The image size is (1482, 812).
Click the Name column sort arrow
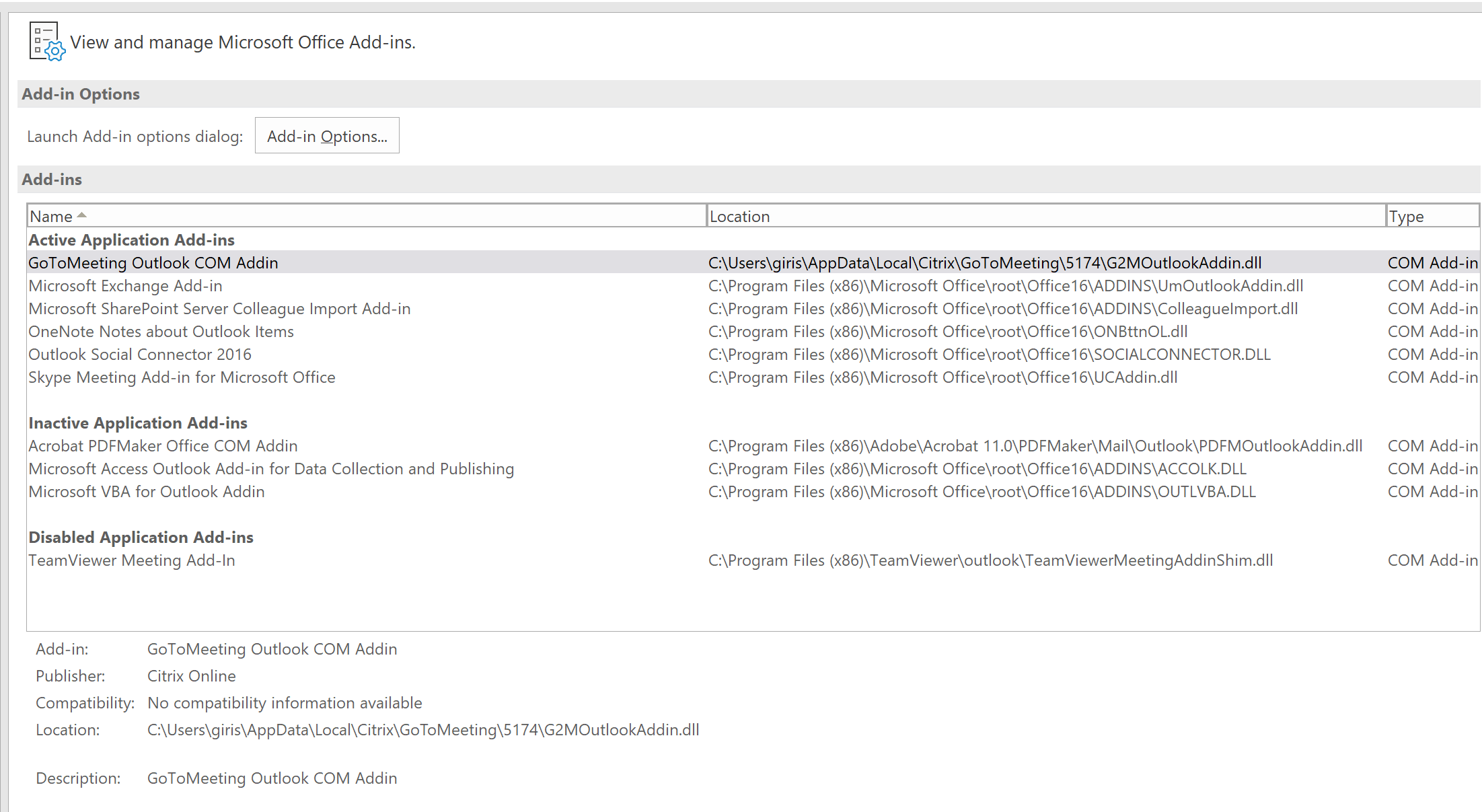82,215
